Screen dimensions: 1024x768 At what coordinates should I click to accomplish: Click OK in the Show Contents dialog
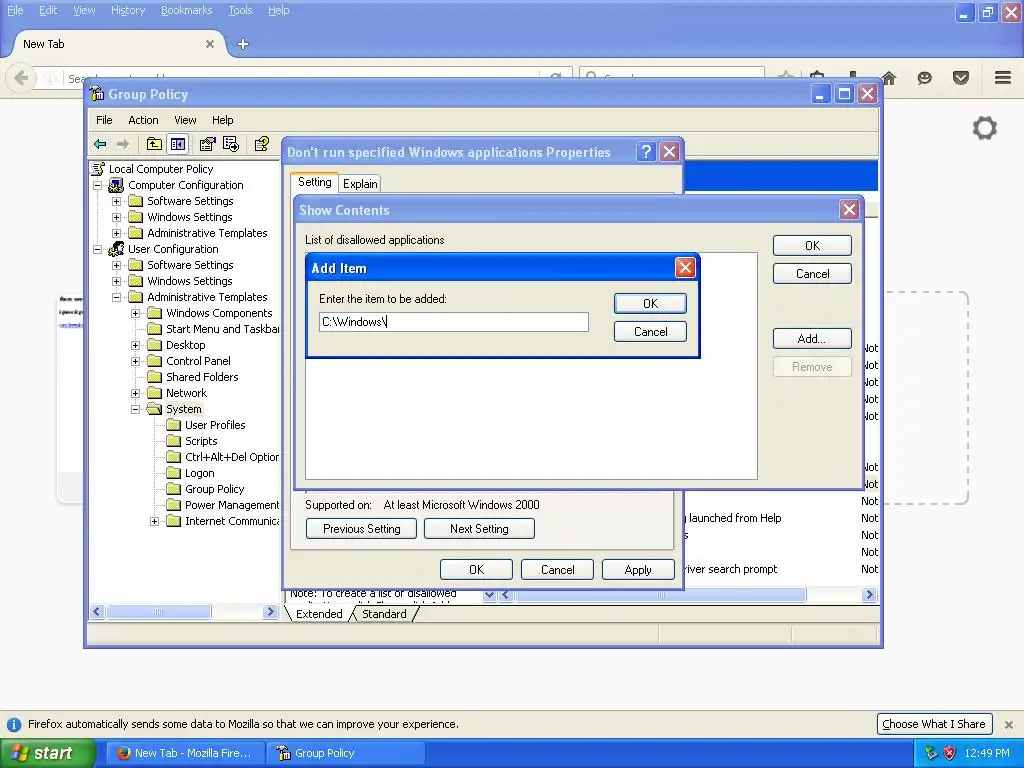(x=812, y=246)
